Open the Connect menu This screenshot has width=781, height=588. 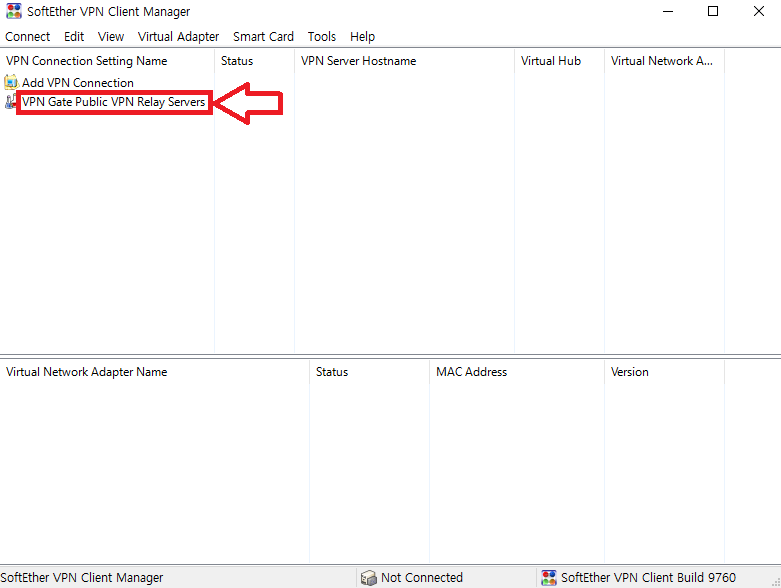click(x=27, y=36)
